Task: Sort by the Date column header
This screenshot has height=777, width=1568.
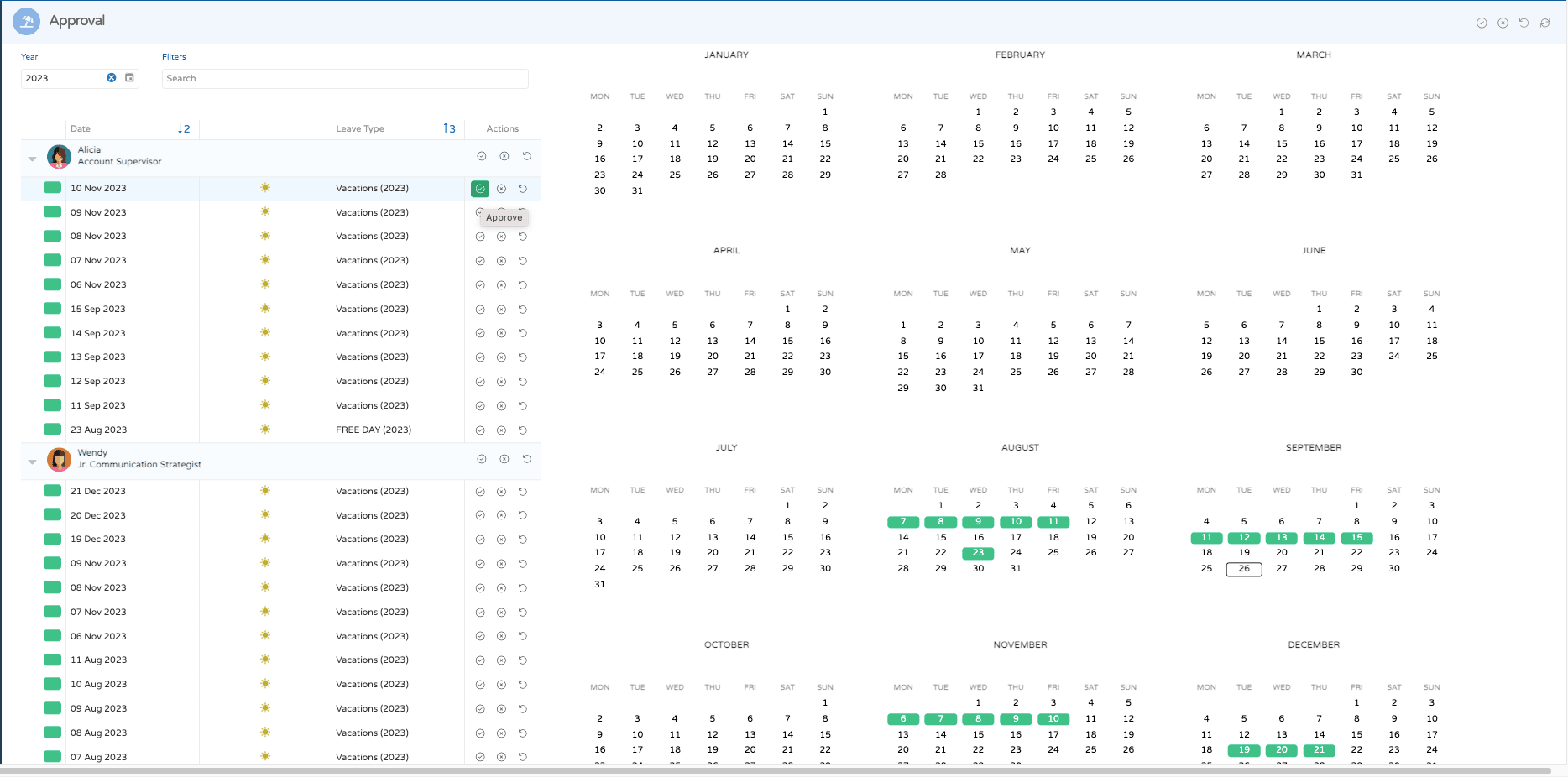Action: click(x=81, y=128)
